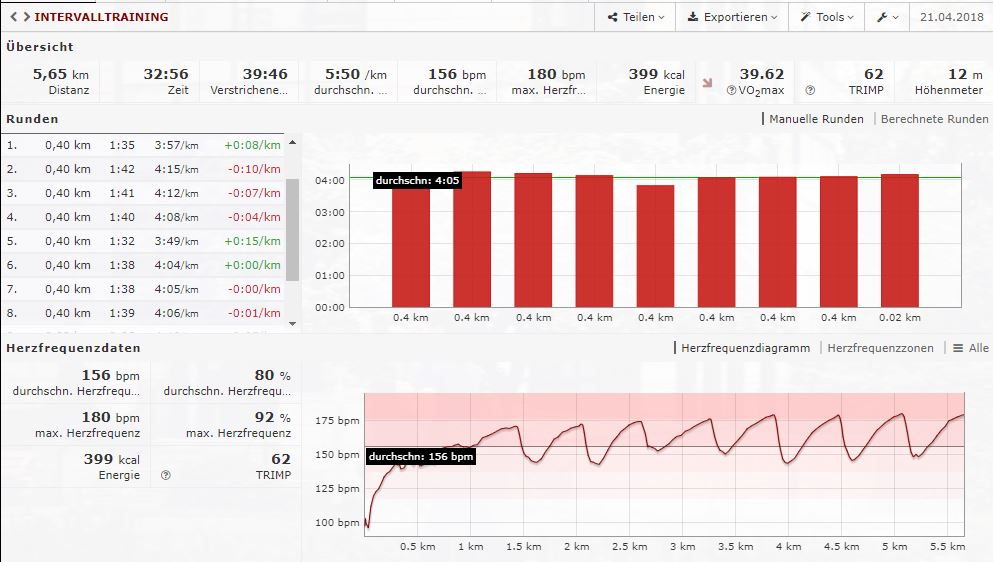The height and width of the screenshot is (562, 993).
Task: Click the fifth red lap bar
Action: (x=655, y=246)
